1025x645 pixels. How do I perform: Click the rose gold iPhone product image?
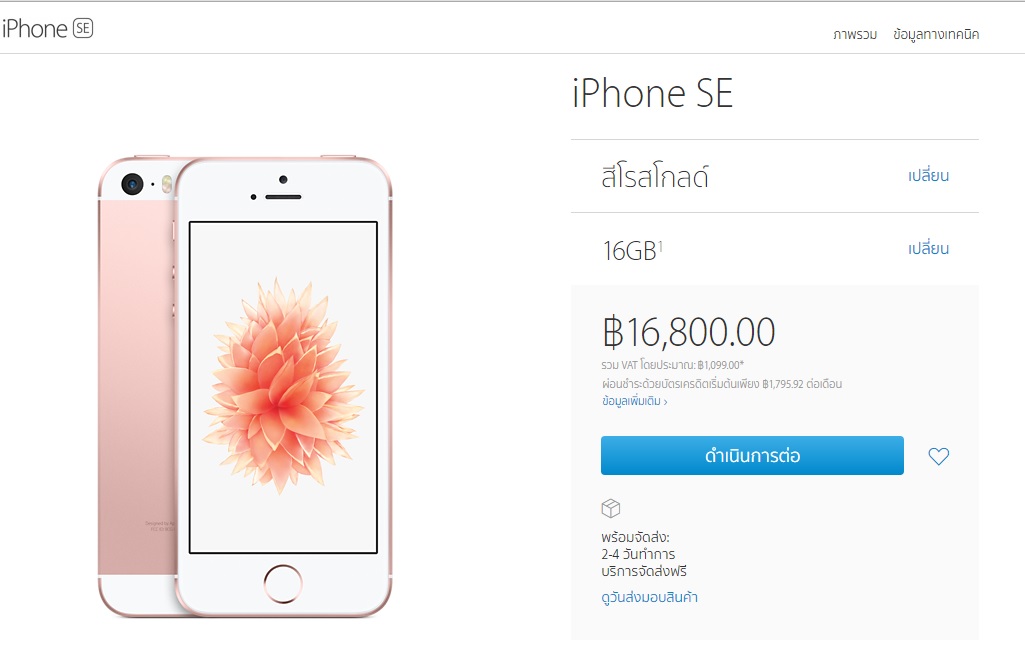tap(245, 386)
